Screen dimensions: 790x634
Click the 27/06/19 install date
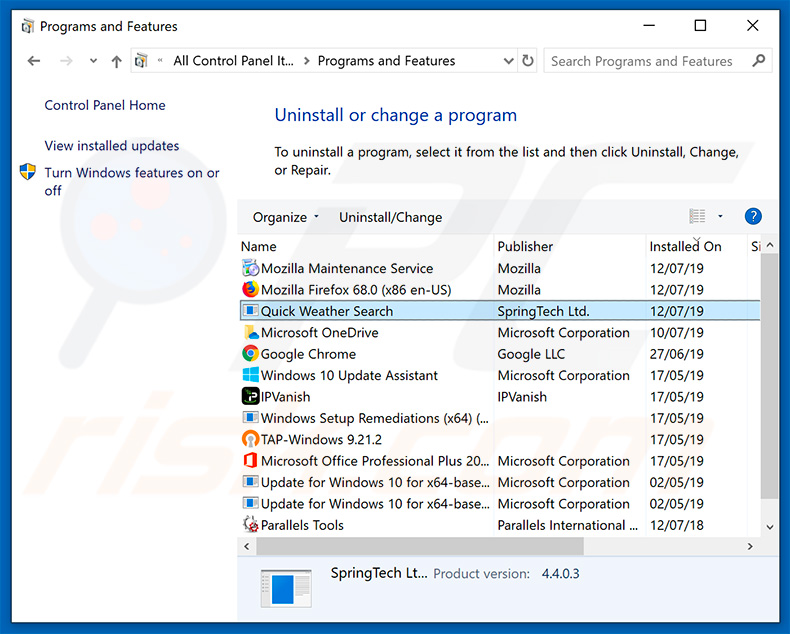[x=676, y=354]
